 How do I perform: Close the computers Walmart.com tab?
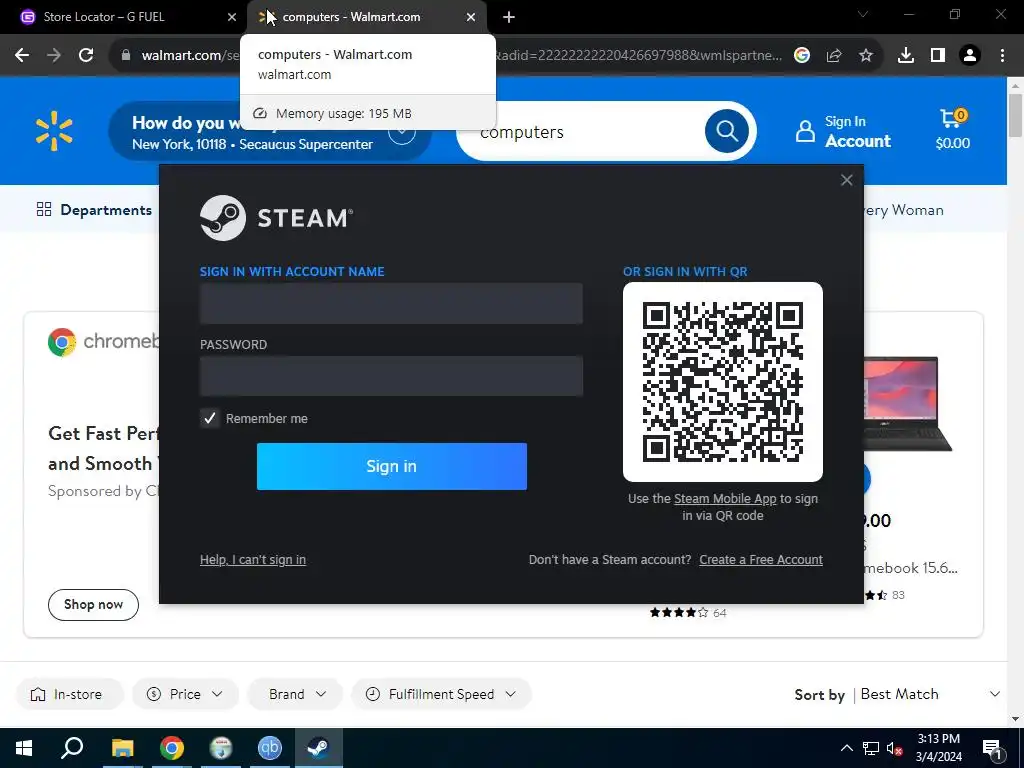471,17
